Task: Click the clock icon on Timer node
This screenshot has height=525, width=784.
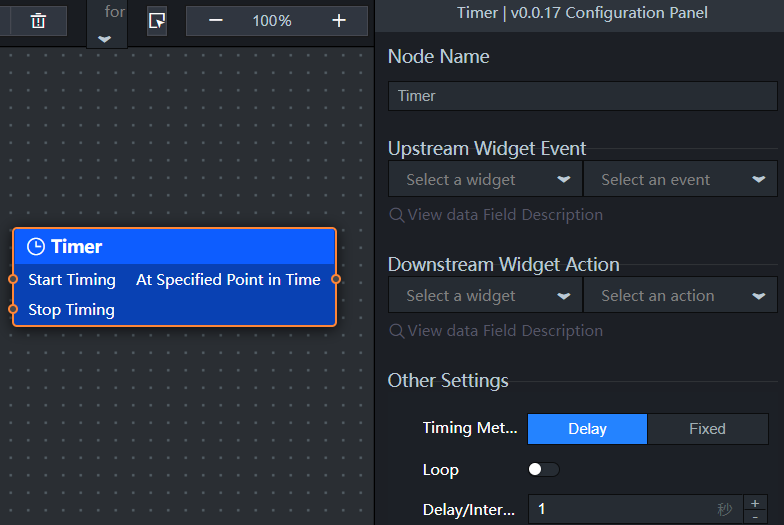Action: tap(36, 246)
